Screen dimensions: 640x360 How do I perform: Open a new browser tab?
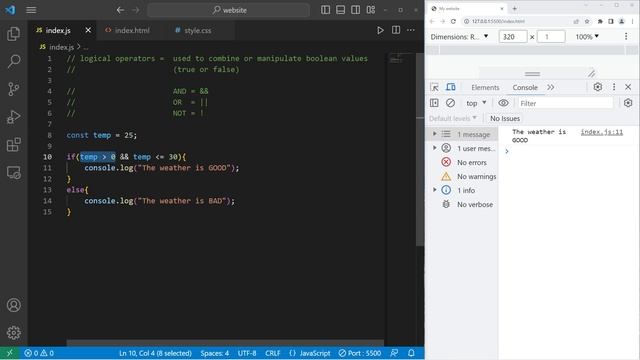(514, 8)
